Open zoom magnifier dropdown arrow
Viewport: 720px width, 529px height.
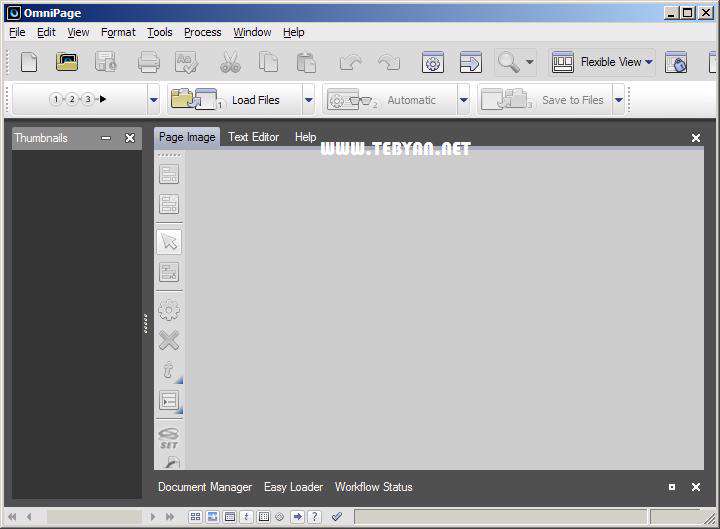click(529, 62)
